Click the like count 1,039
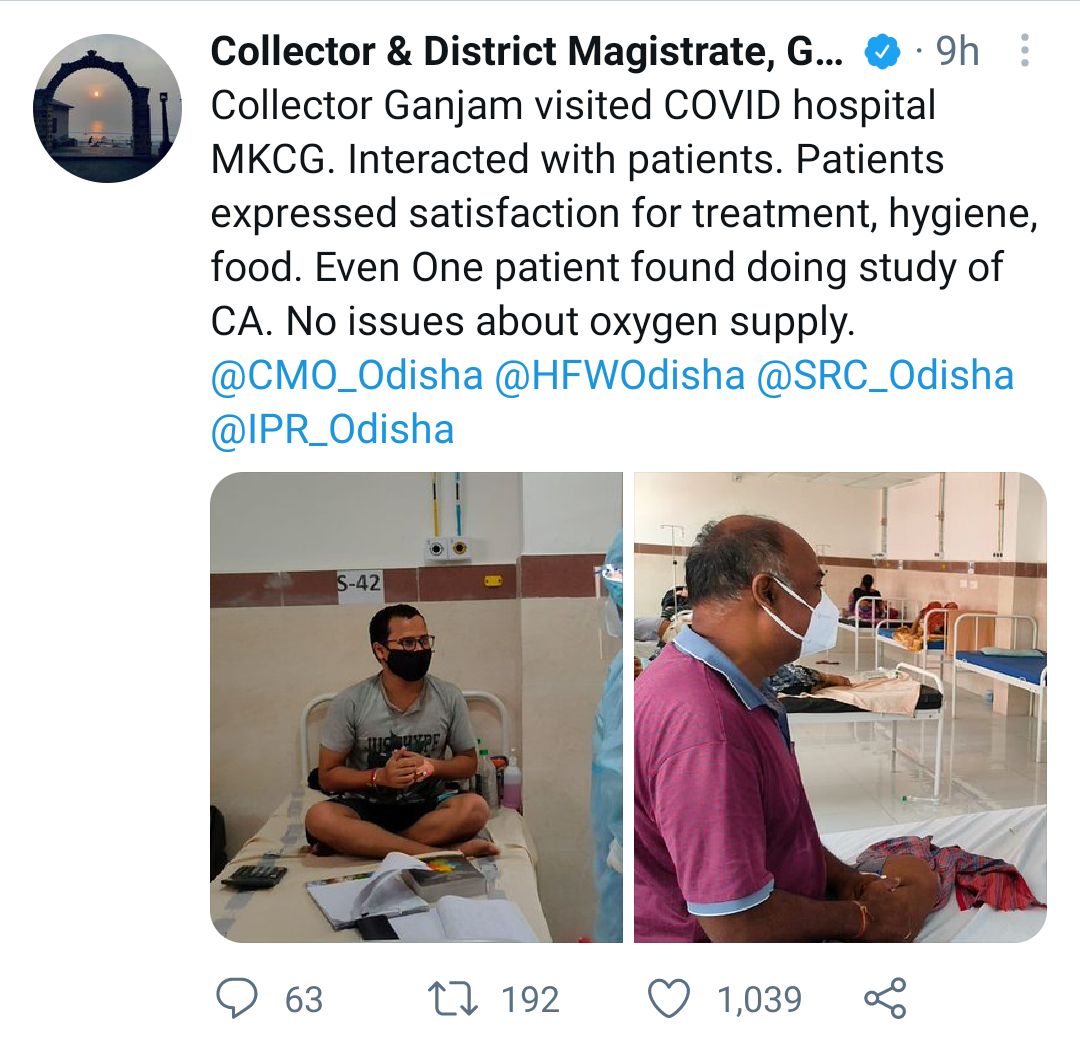Viewport: 1080px width, 1040px height. [760, 999]
